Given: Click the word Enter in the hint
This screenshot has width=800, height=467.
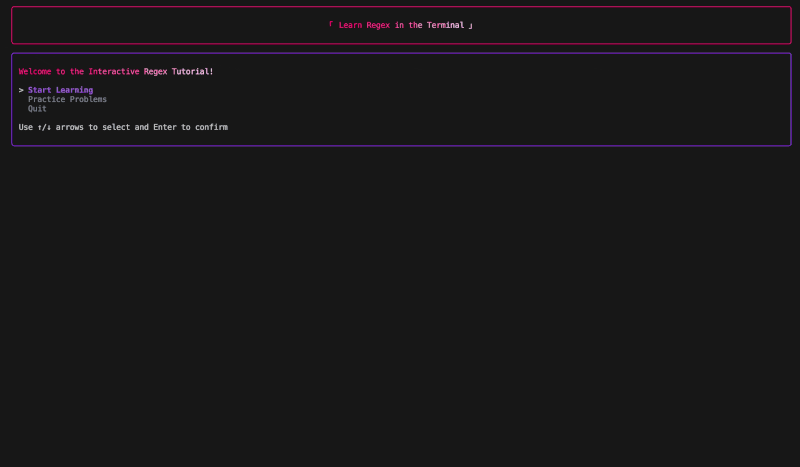Looking at the screenshot, I should (164, 127).
